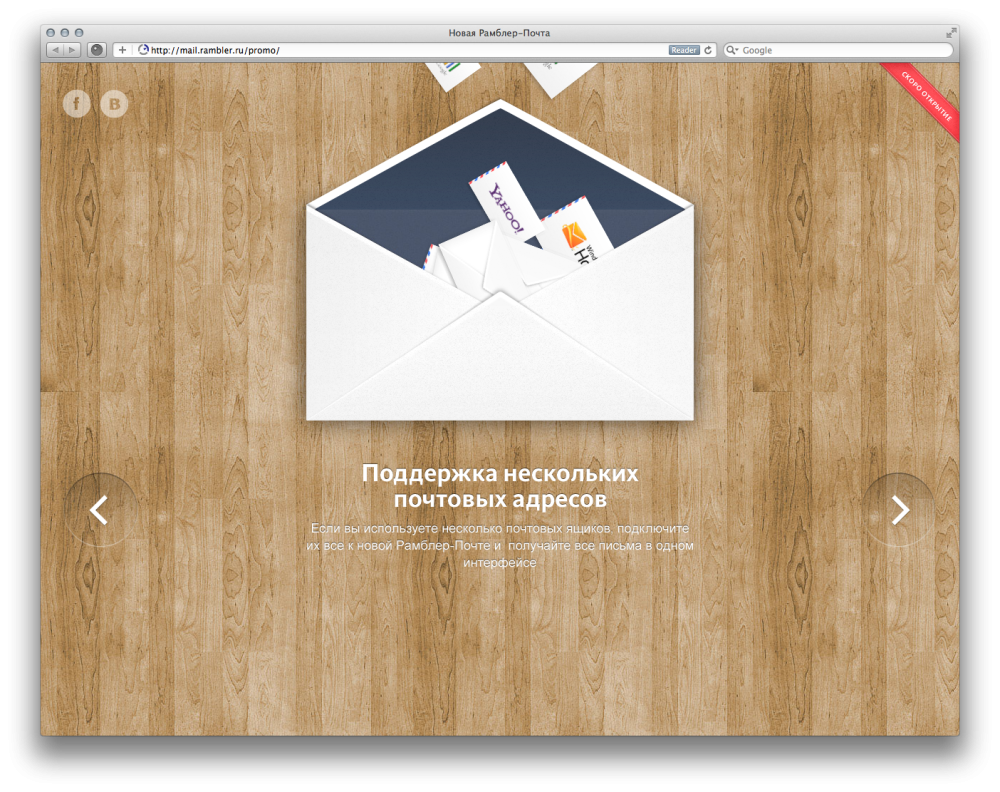Focus the Google search field
This screenshot has height=792, width=1000.
coord(838,50)
